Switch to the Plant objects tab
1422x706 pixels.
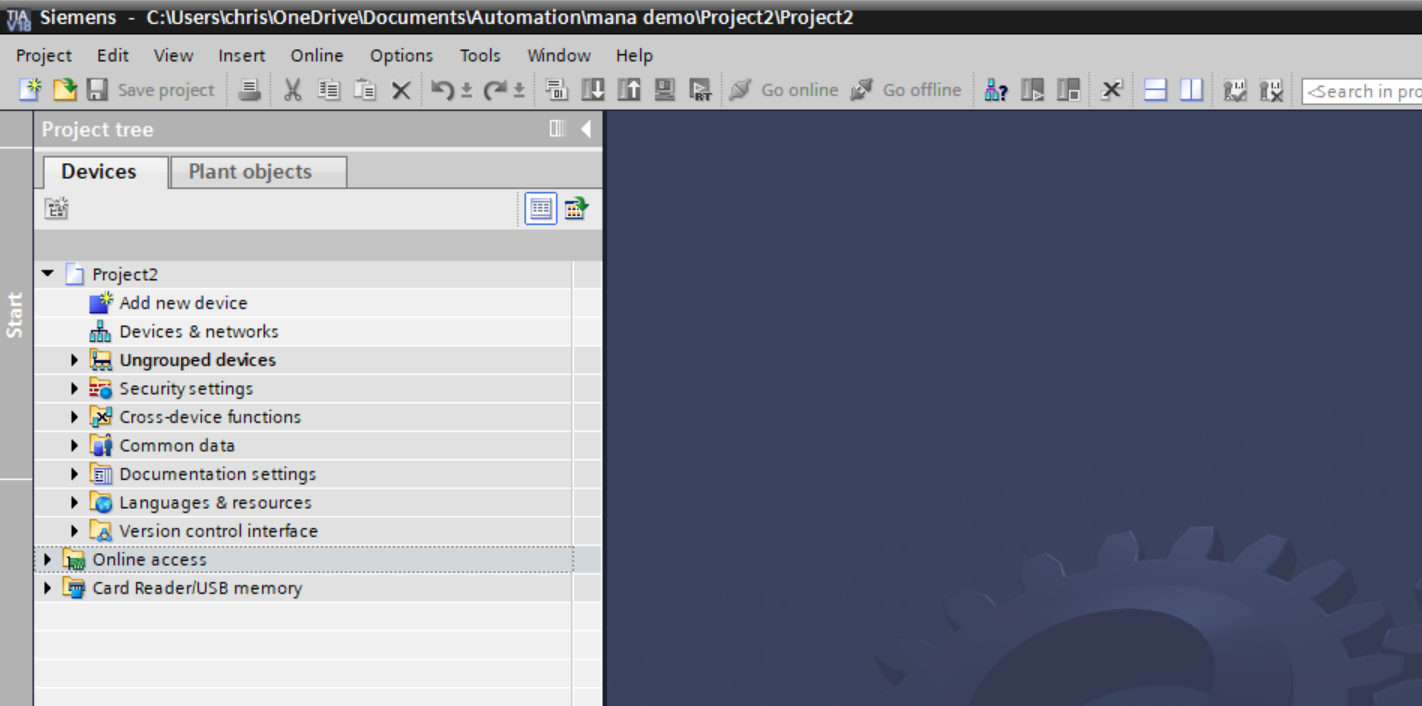point(258,172)
